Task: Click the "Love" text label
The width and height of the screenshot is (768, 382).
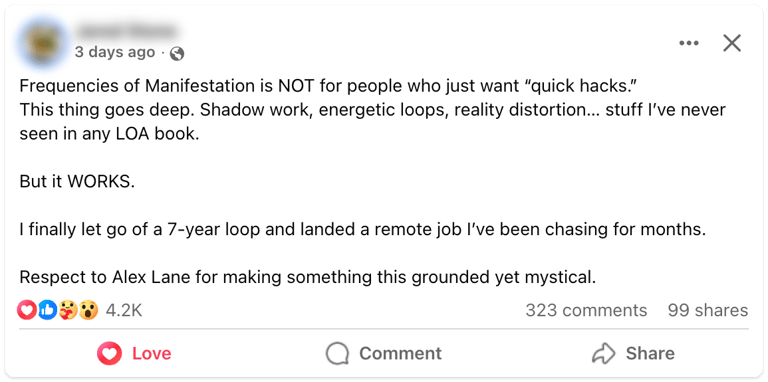Action: (152, 353)
